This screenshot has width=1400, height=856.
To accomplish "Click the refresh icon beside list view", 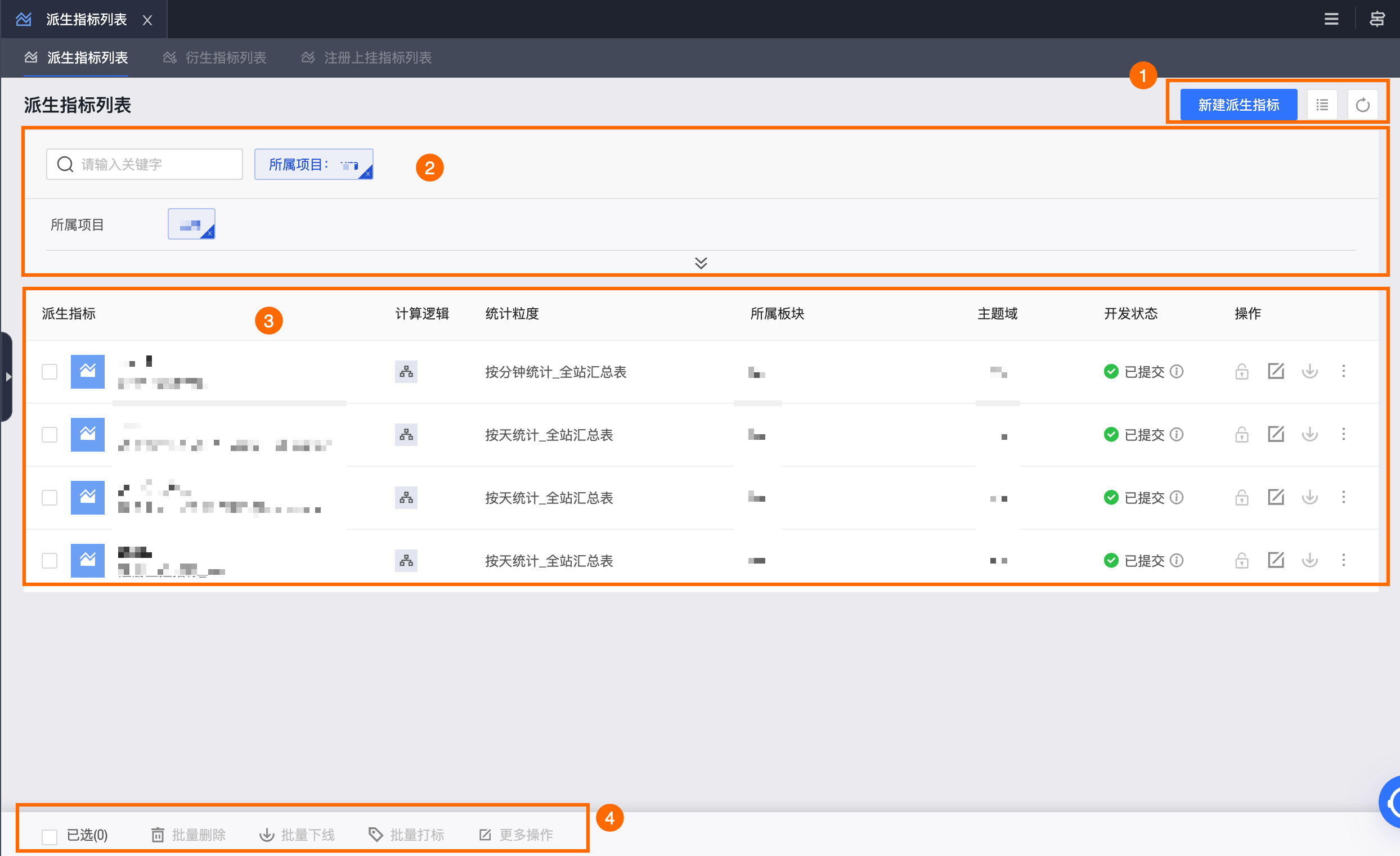I will (1362, 105).
